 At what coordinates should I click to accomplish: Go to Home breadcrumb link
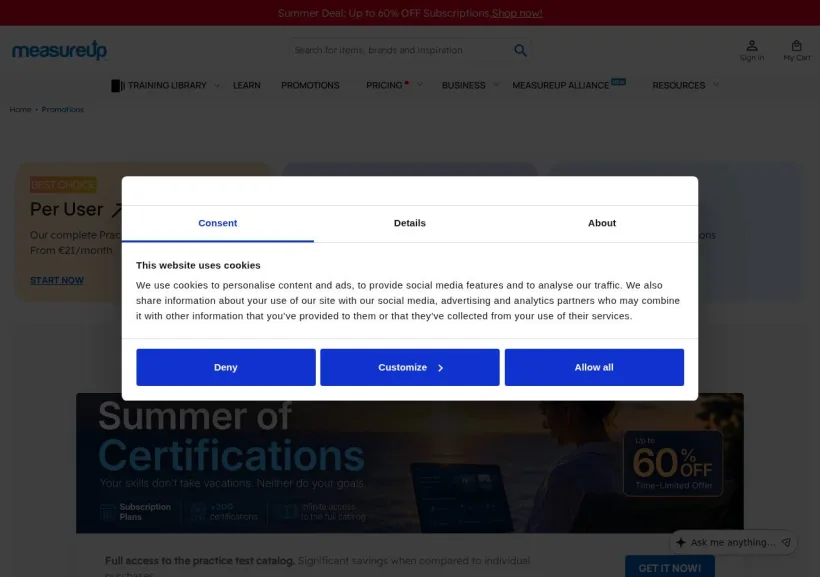pos(20,109)
